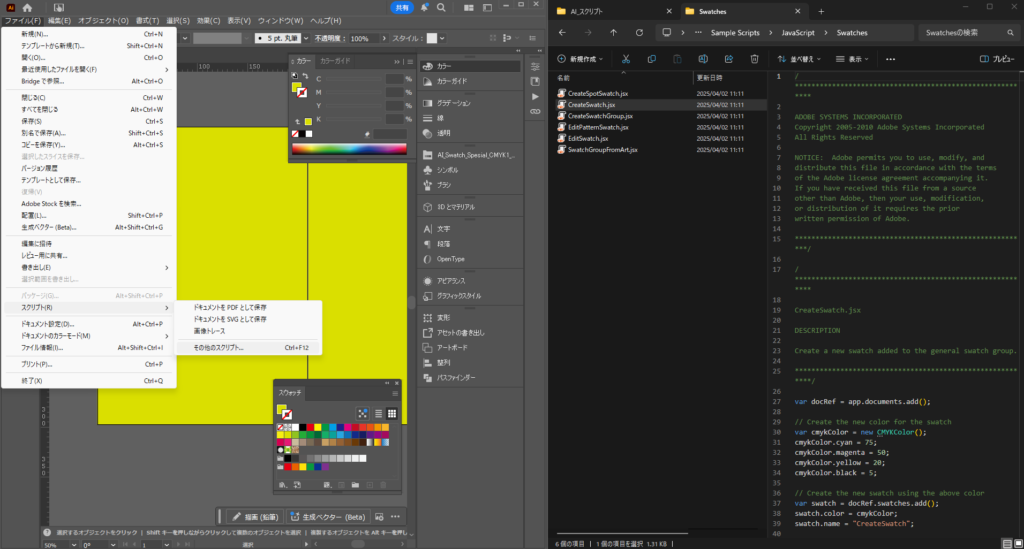Switch スウォッチ panel to thumbnail grid view

[392, 413]
